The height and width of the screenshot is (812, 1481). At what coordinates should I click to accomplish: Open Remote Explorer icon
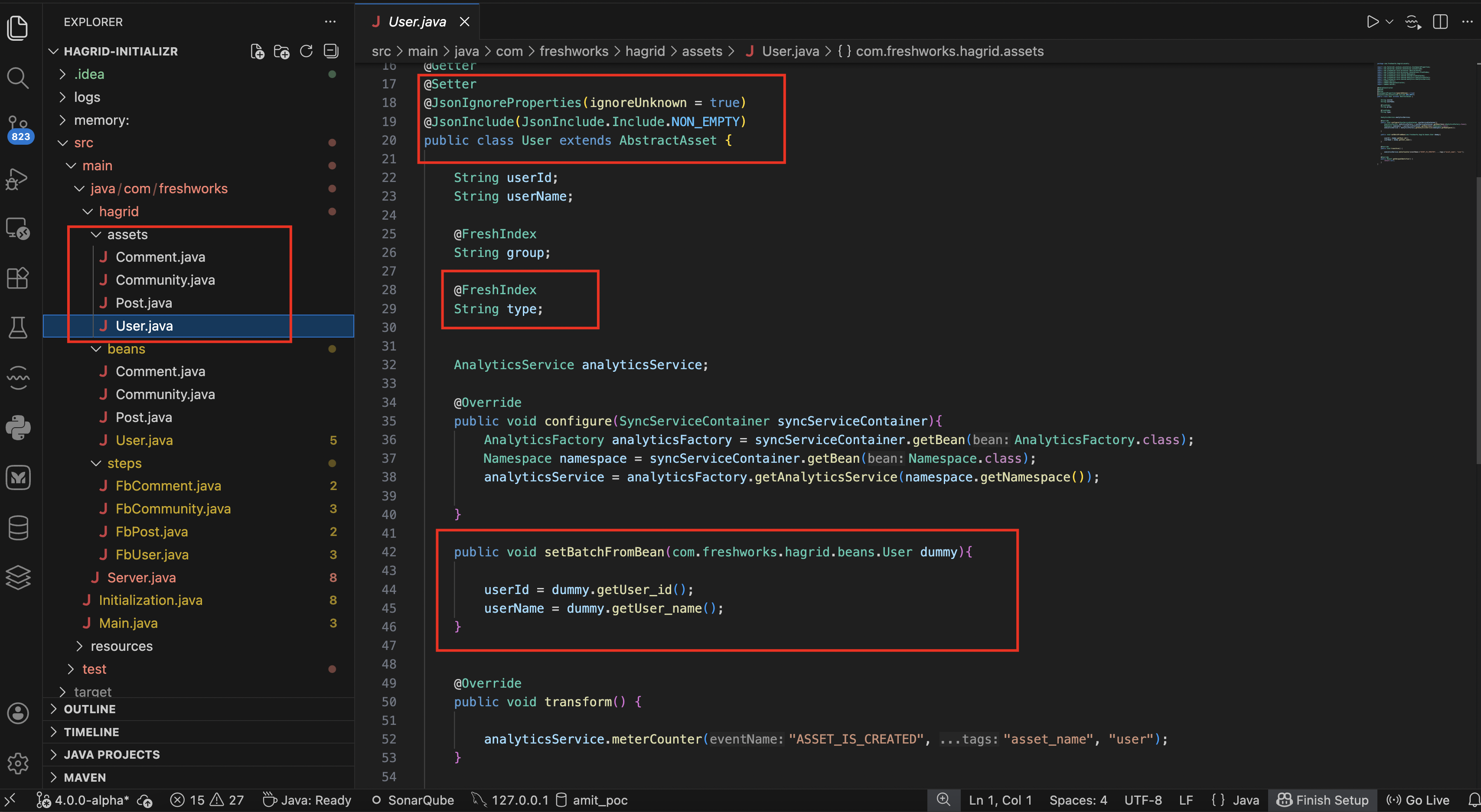tap(18, 228)
